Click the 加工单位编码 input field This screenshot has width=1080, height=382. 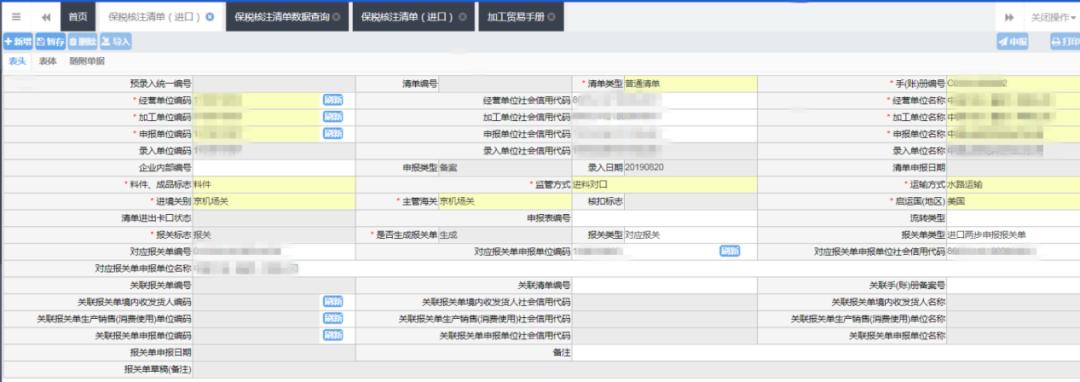coord(257,117)
